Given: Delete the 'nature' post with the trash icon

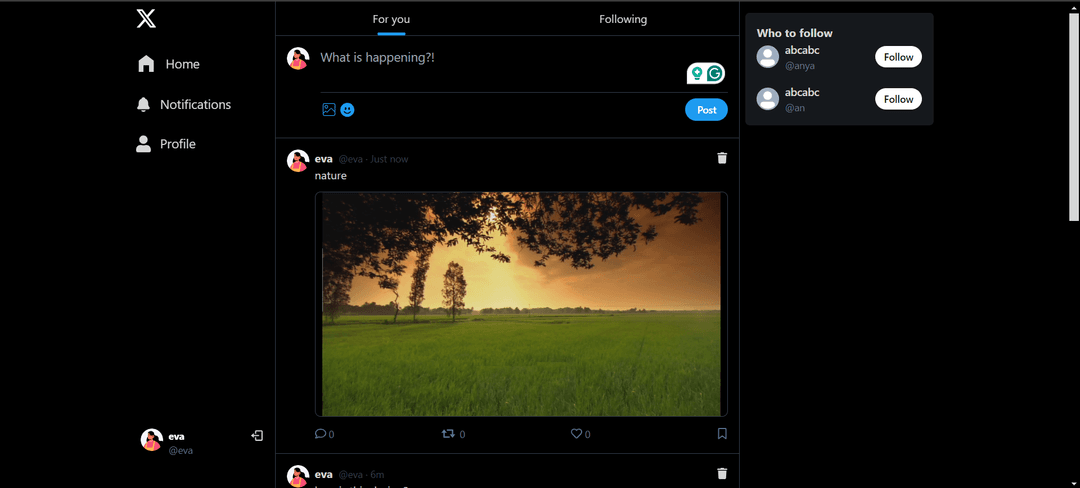Looking at the screenshot, I should pyautogui.click(x=722, y=158).
